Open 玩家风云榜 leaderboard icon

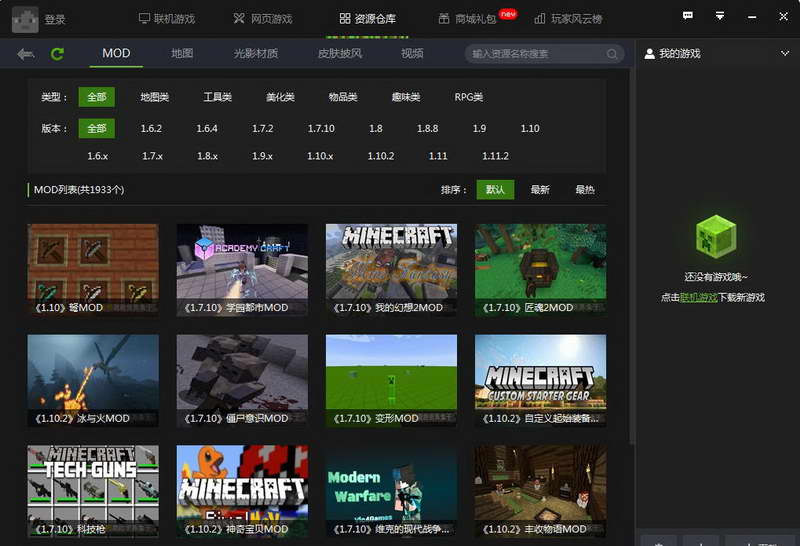pos(539,19)
